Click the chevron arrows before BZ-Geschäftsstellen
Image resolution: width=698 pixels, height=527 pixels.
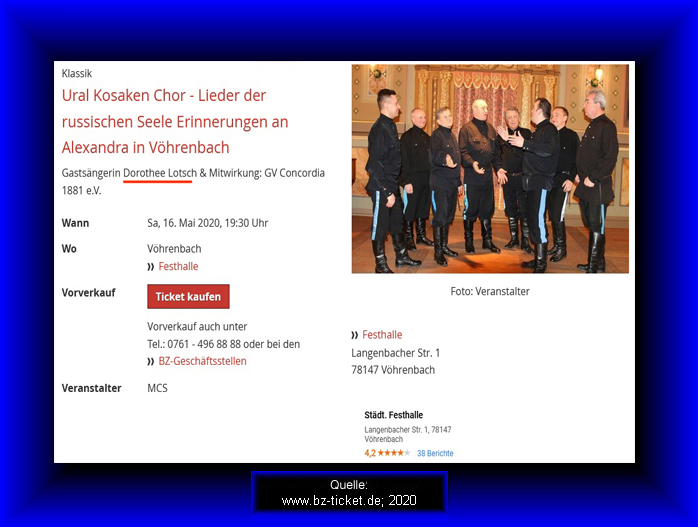tap(150, 361)
